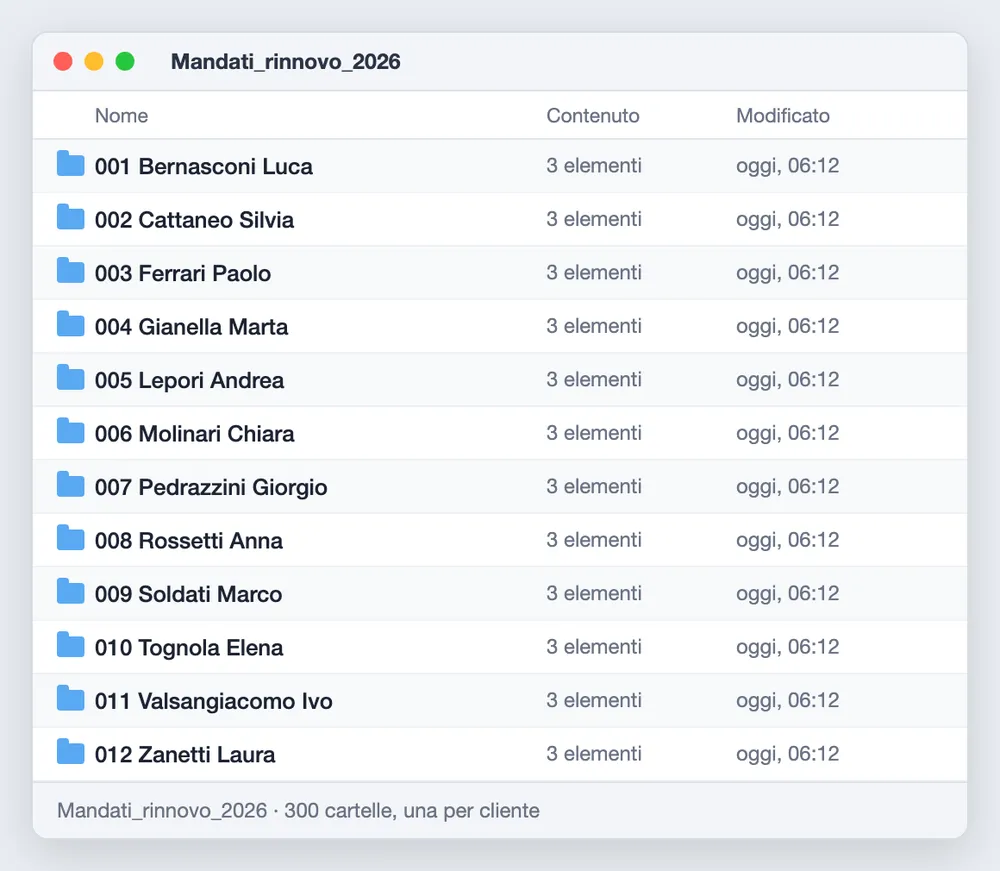Click the window title Mandati_rinnovo_2026
Viewport: 1000px width, 871px height.
coord(286,62)
